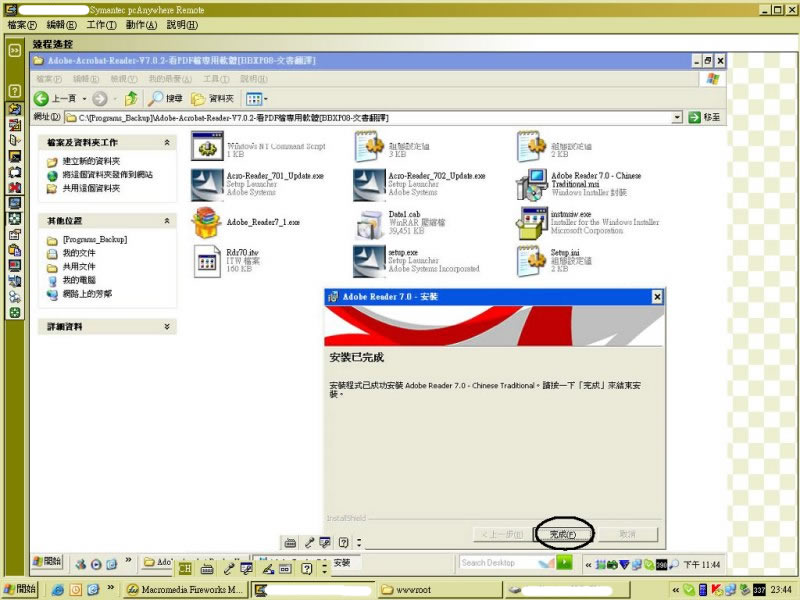Image resolution: width=800 pixels, height=600 pixels.
Task: Click remote desktop 開始 start button
Action: tap(47, 562)
